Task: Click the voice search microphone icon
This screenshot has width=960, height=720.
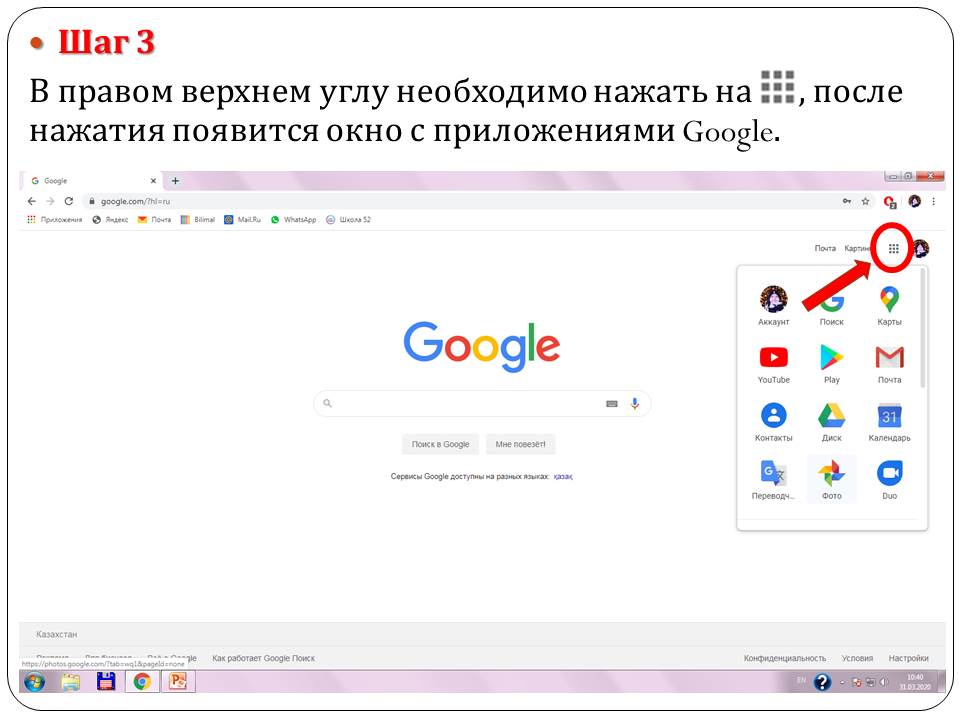Action: pos(634,404)
